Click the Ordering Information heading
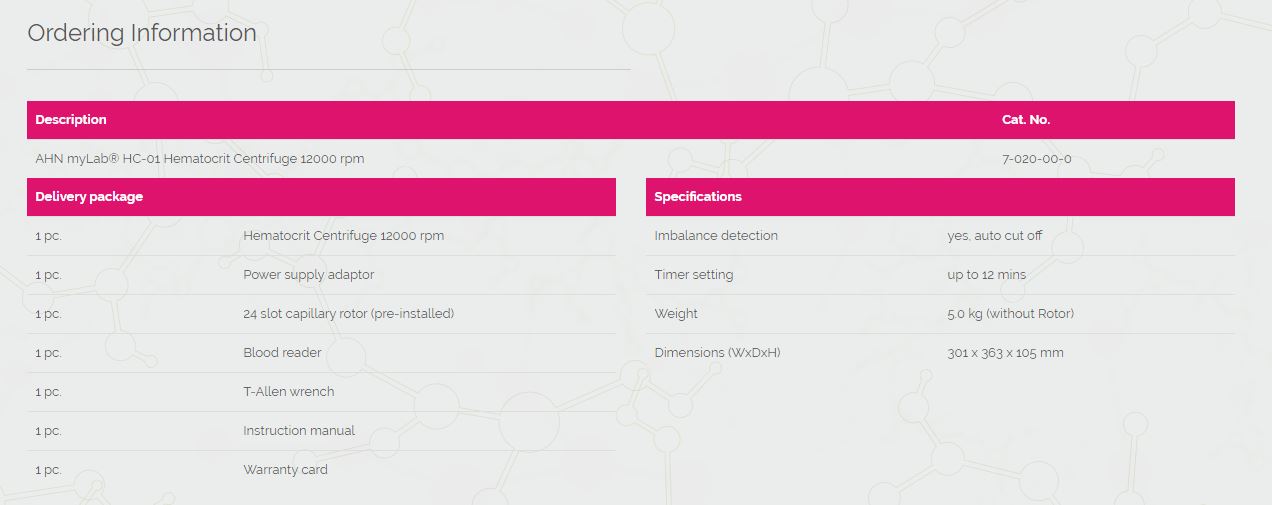The height and width of the screenshot is (505, 1272). click(142, 33)
